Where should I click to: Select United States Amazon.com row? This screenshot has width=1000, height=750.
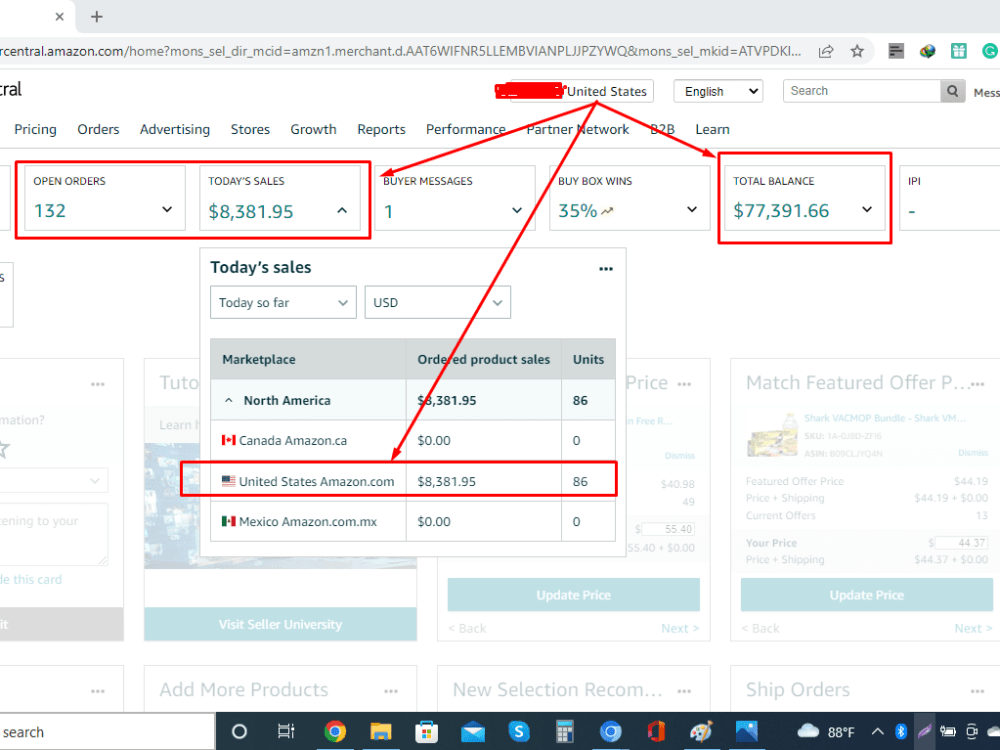413,482
